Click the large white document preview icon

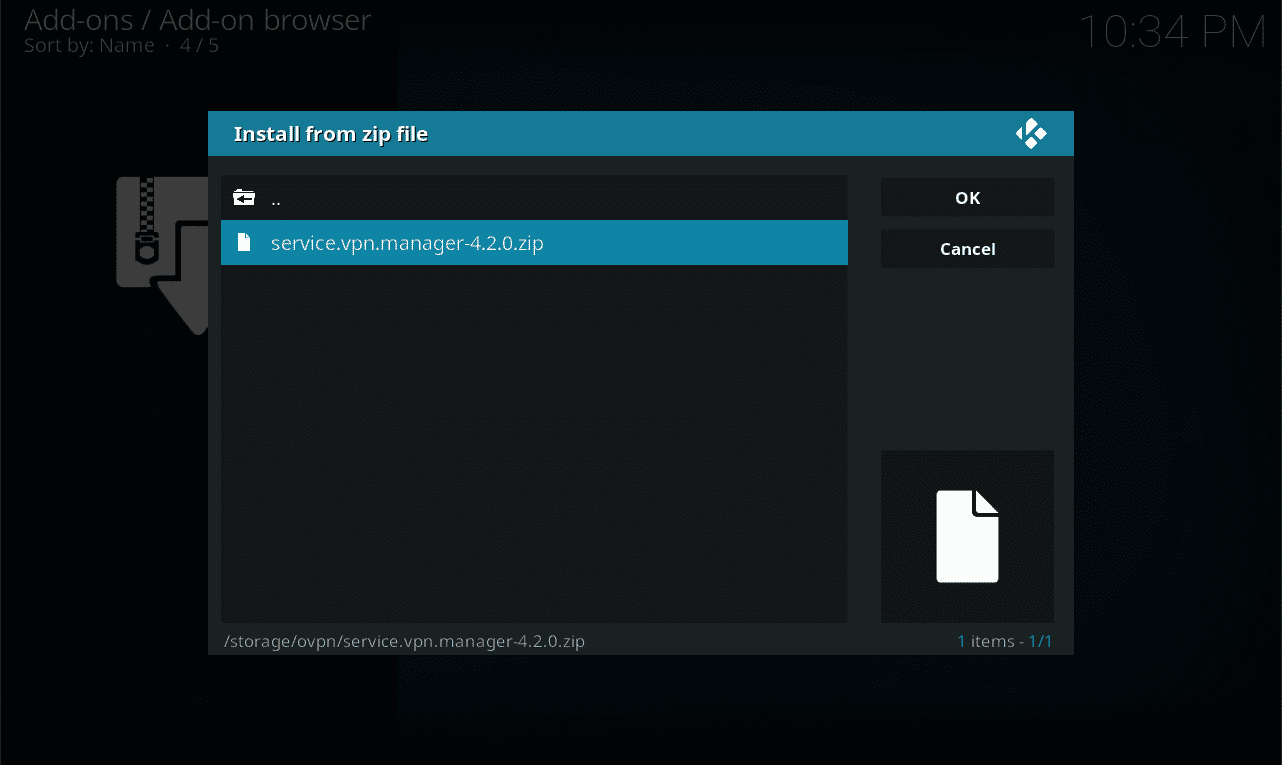click(967, 536)
